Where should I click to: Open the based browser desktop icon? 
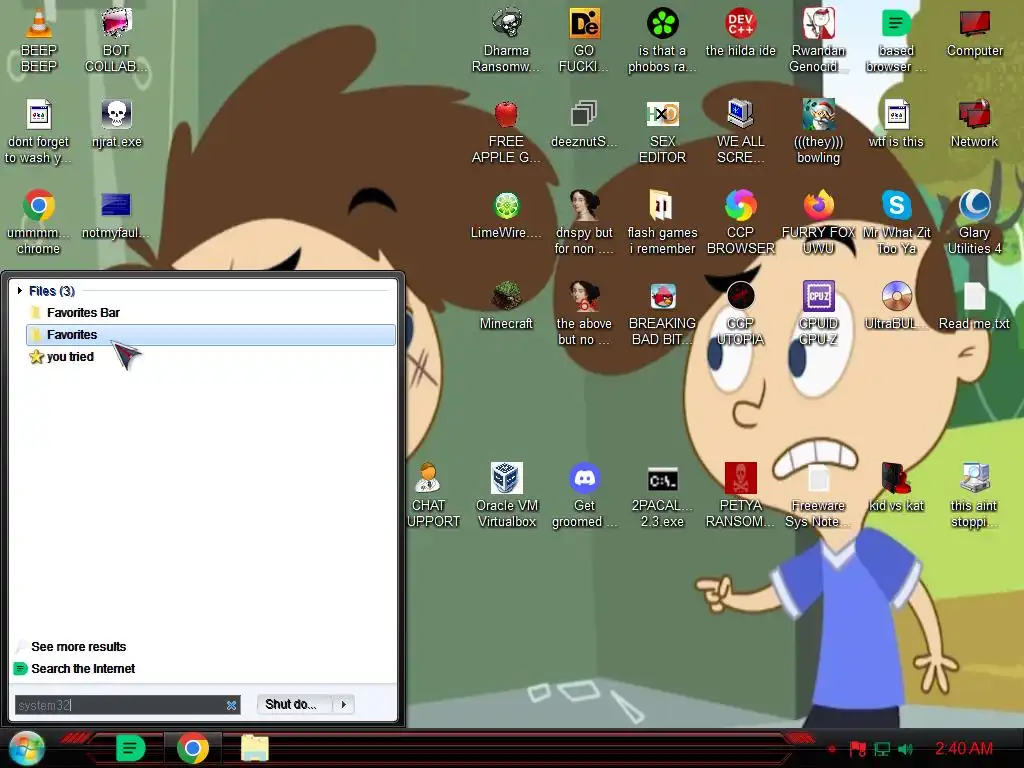click(897, 24)
